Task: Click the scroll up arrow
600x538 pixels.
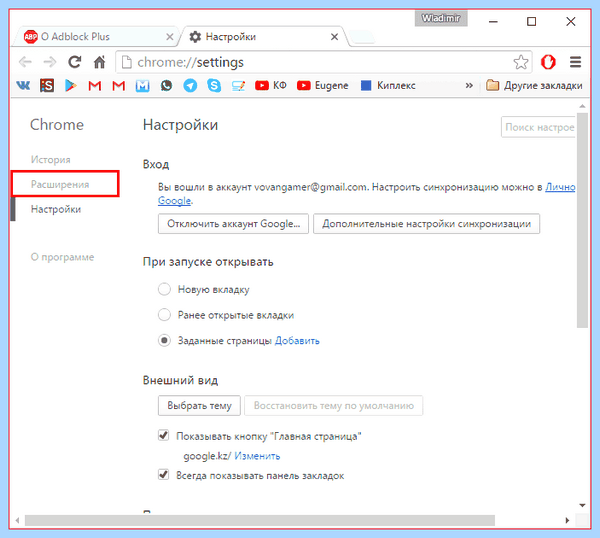Action: pos(582,106)
